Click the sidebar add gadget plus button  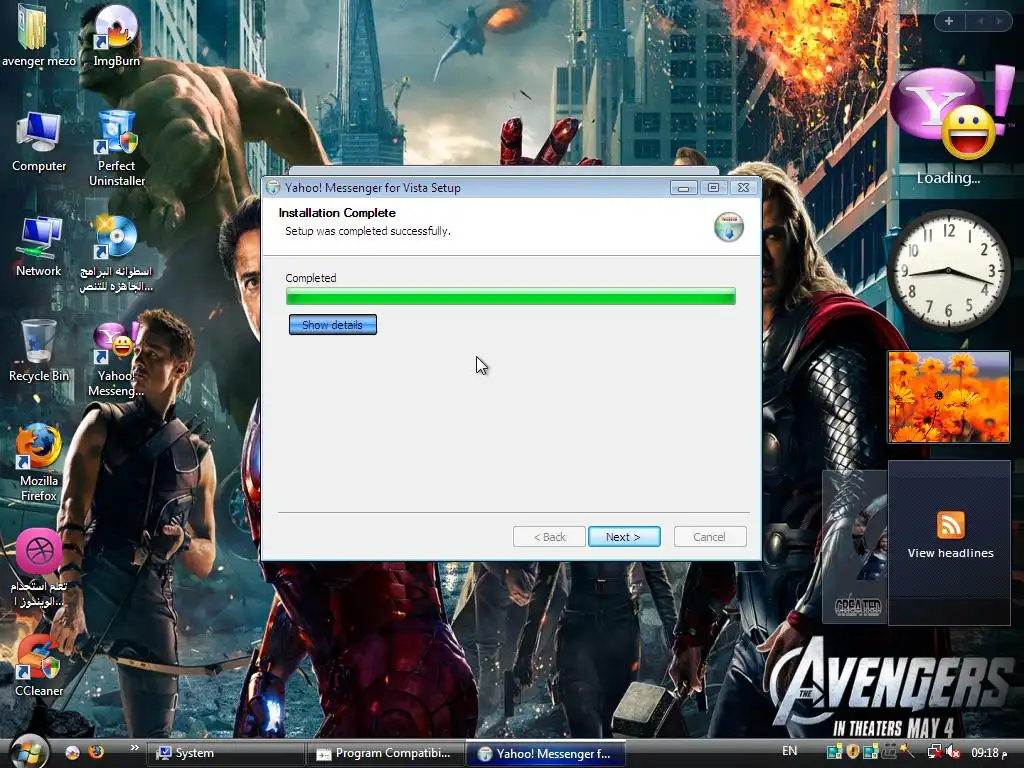coord(949,21)
